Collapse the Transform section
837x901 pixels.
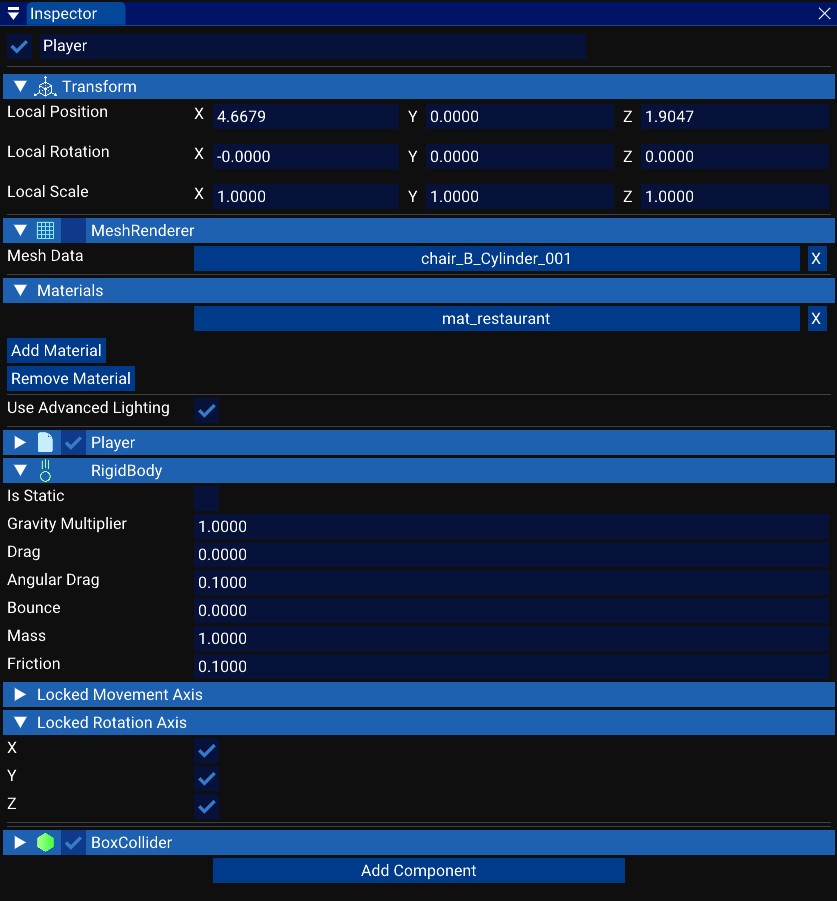point(20,87)
